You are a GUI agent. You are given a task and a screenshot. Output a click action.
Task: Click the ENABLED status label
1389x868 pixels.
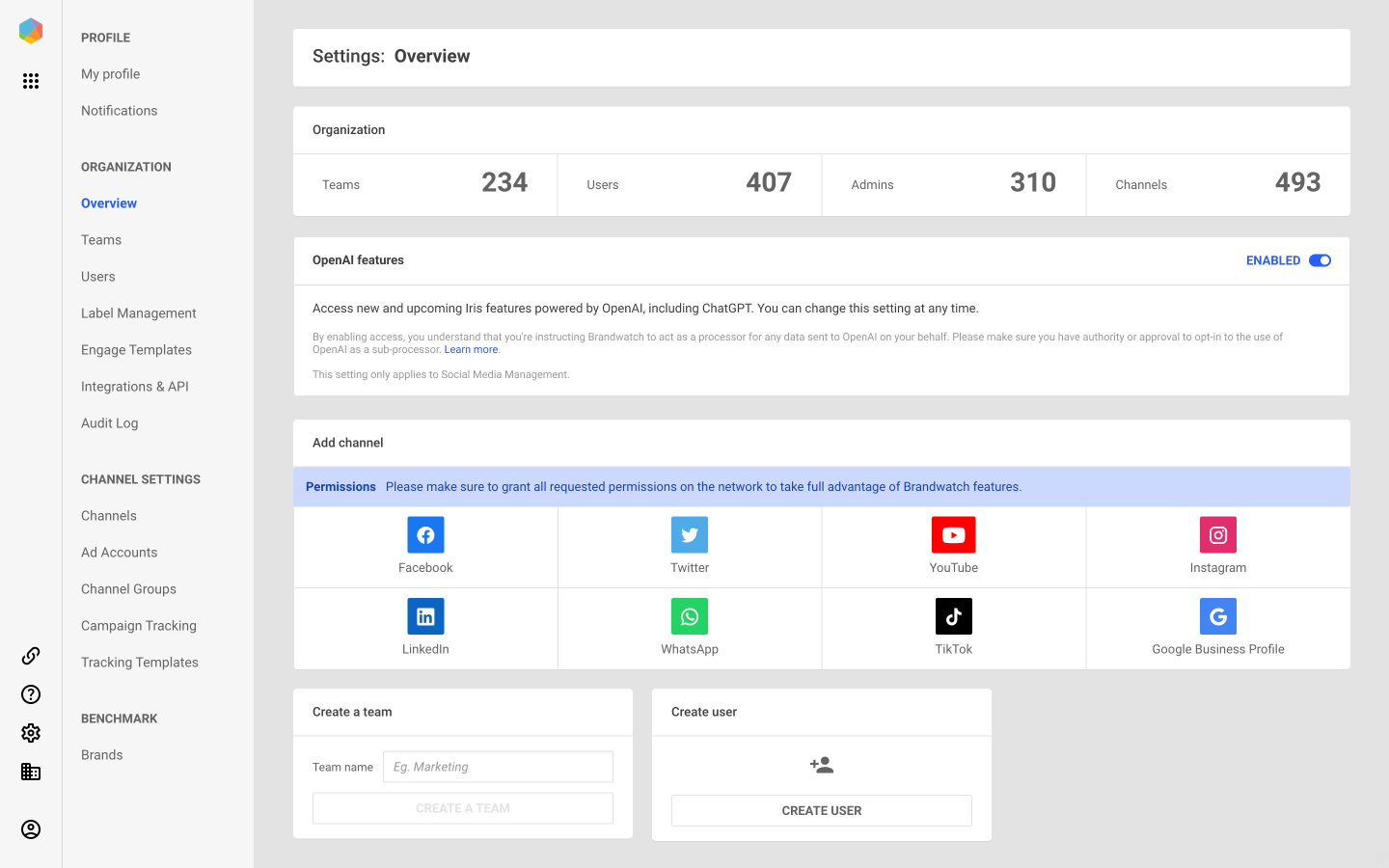1273,260
